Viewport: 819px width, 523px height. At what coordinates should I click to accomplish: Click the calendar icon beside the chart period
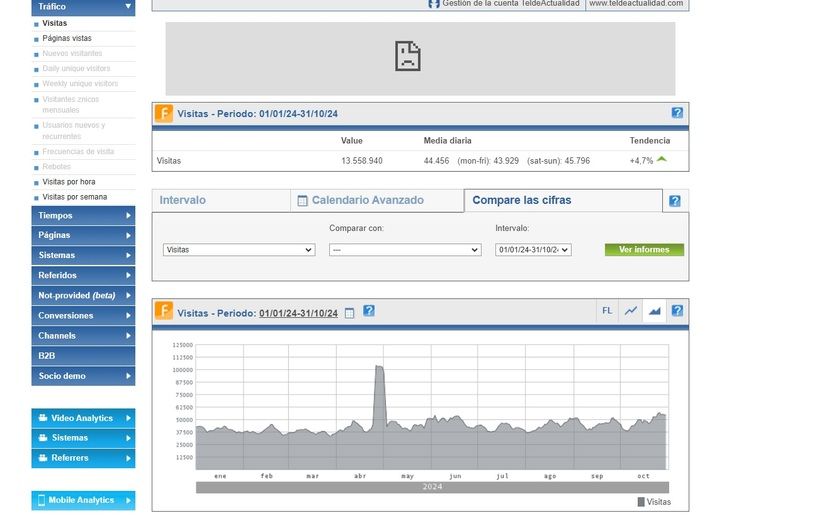pyautogui.click(x=349, y=313)
